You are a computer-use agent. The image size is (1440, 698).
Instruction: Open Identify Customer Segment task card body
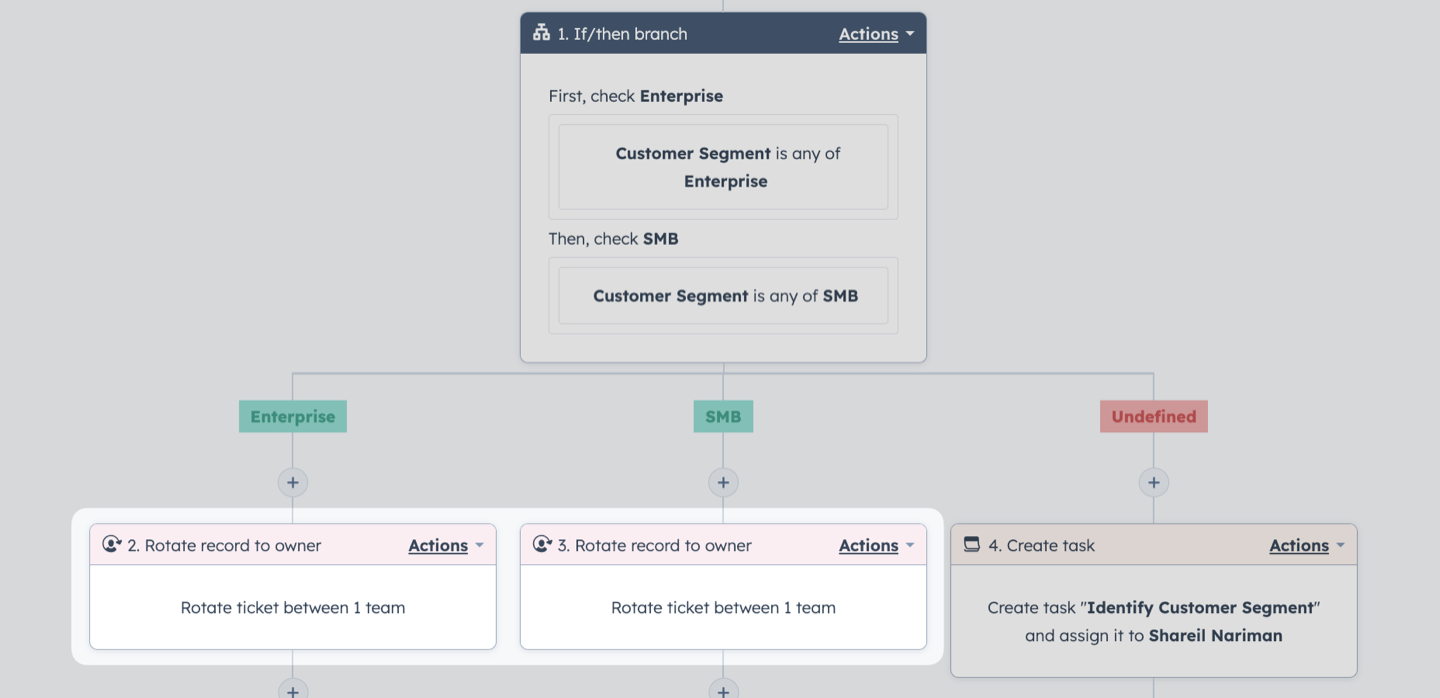click(x=1154, y=621)
